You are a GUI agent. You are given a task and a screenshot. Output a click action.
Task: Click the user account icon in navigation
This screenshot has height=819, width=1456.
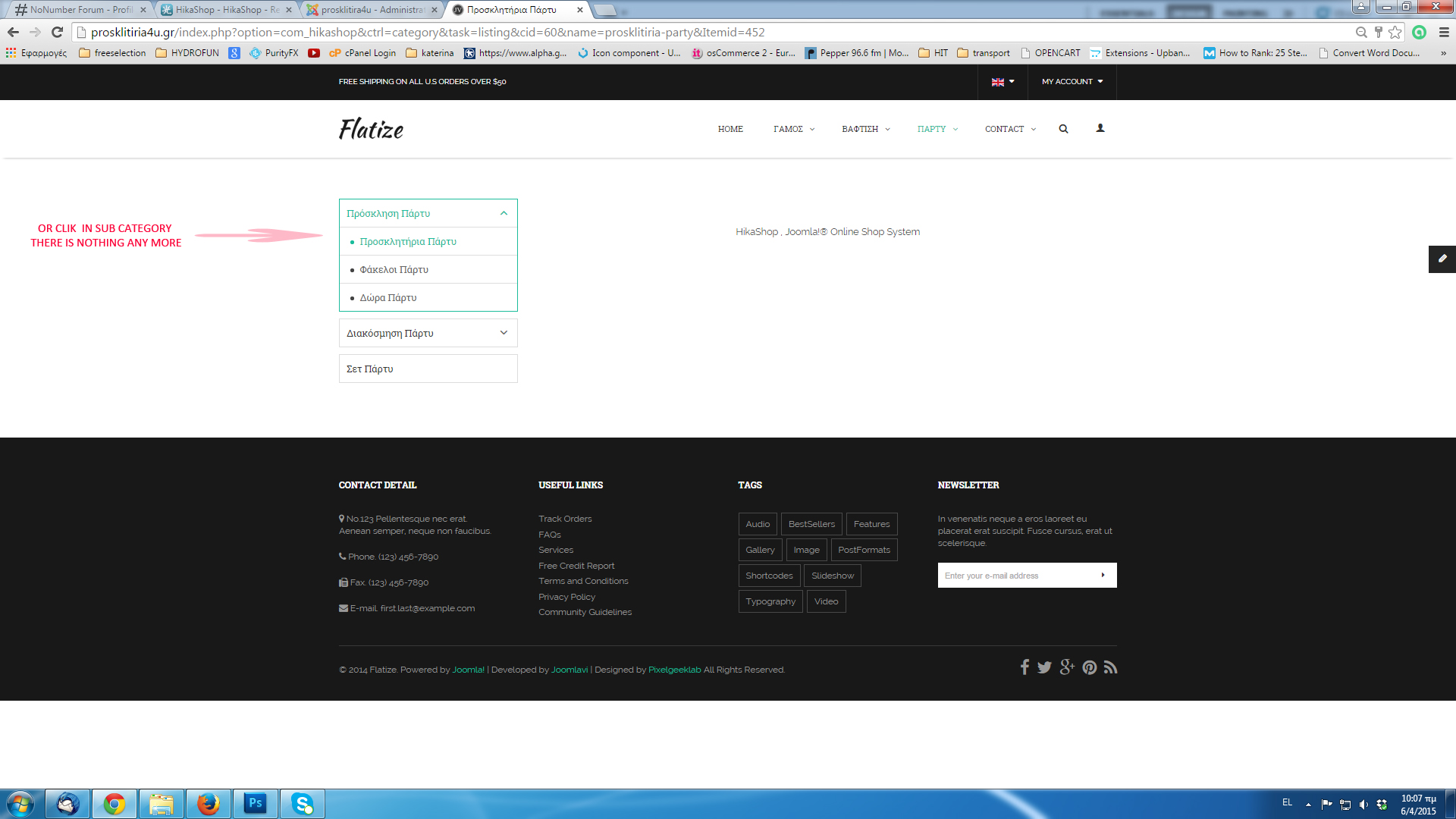tap(1100, 128)
